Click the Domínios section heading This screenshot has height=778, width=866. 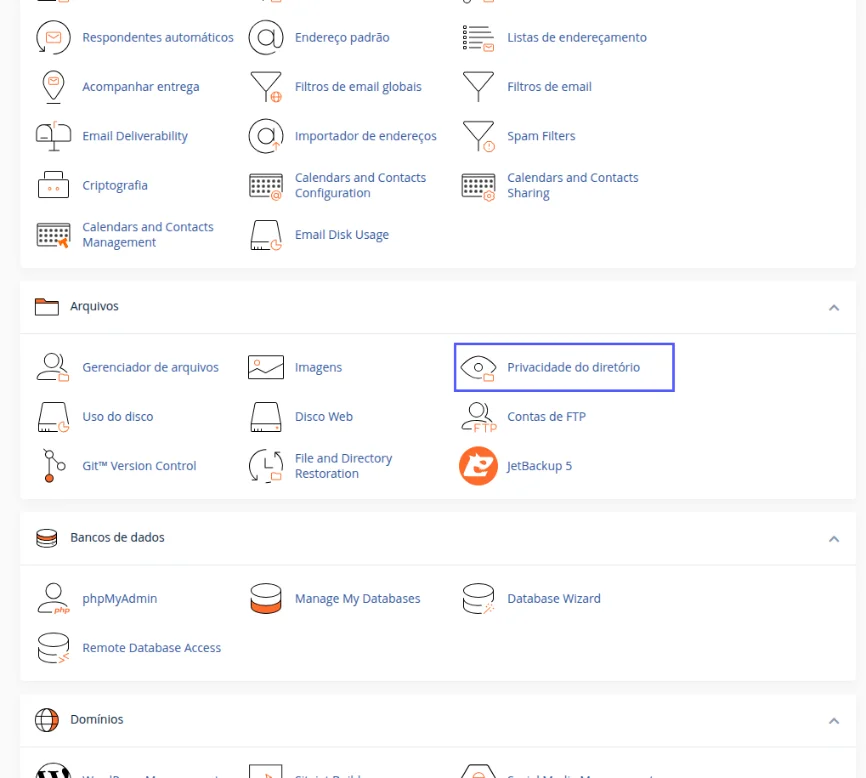[97, 719]
